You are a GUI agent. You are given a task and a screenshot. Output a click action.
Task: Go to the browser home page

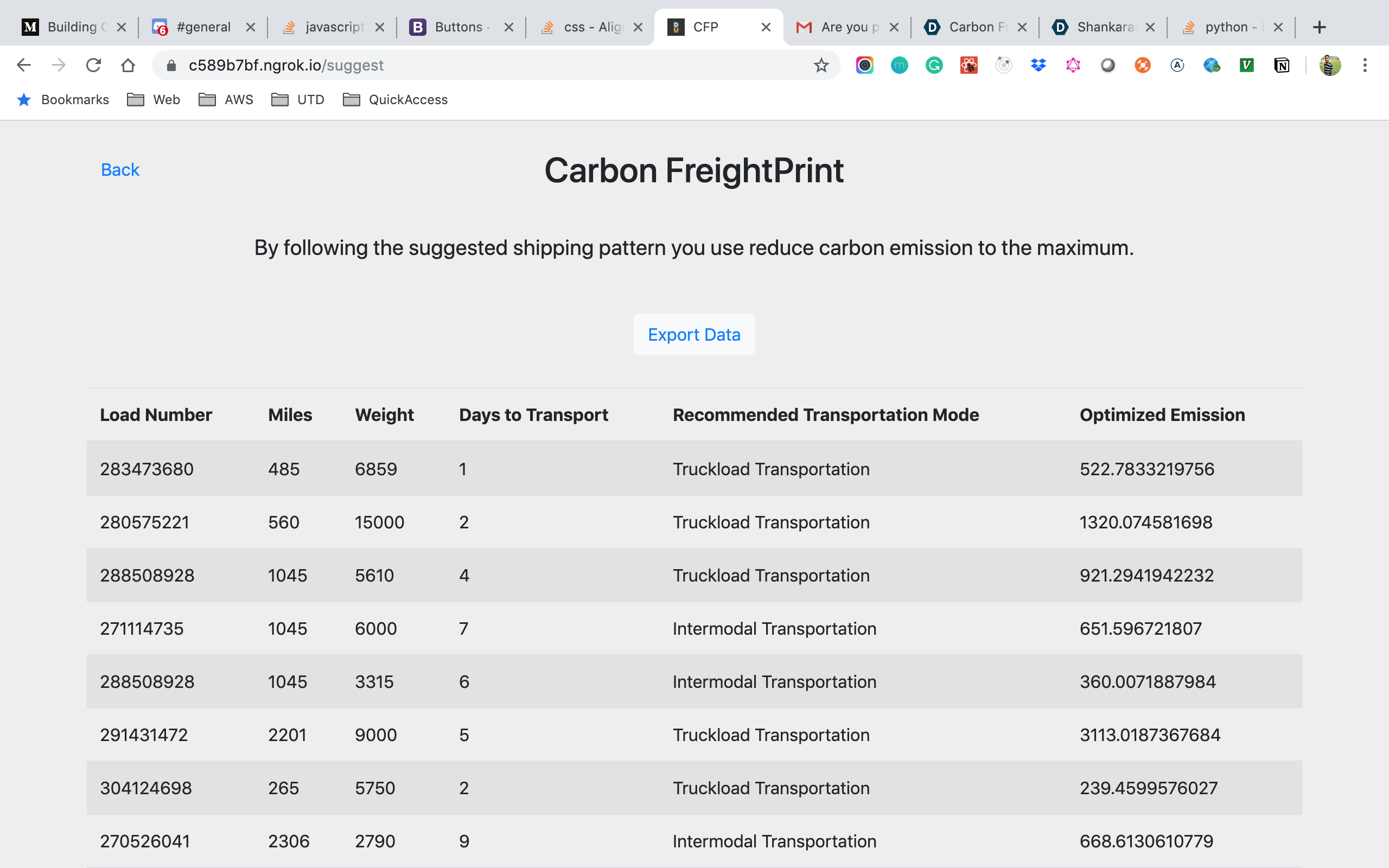pyautogui.click(x=128, y=66)
